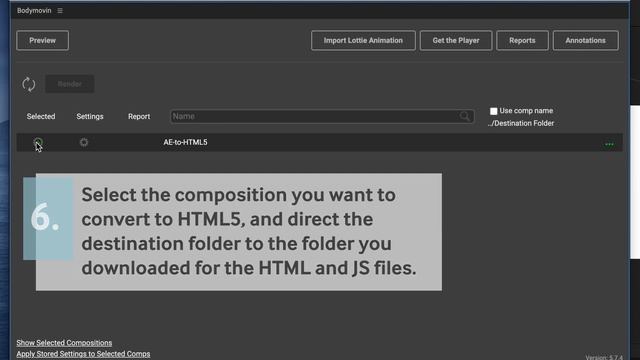Click the Preview button
640x360 pixels.
point(42,40)
